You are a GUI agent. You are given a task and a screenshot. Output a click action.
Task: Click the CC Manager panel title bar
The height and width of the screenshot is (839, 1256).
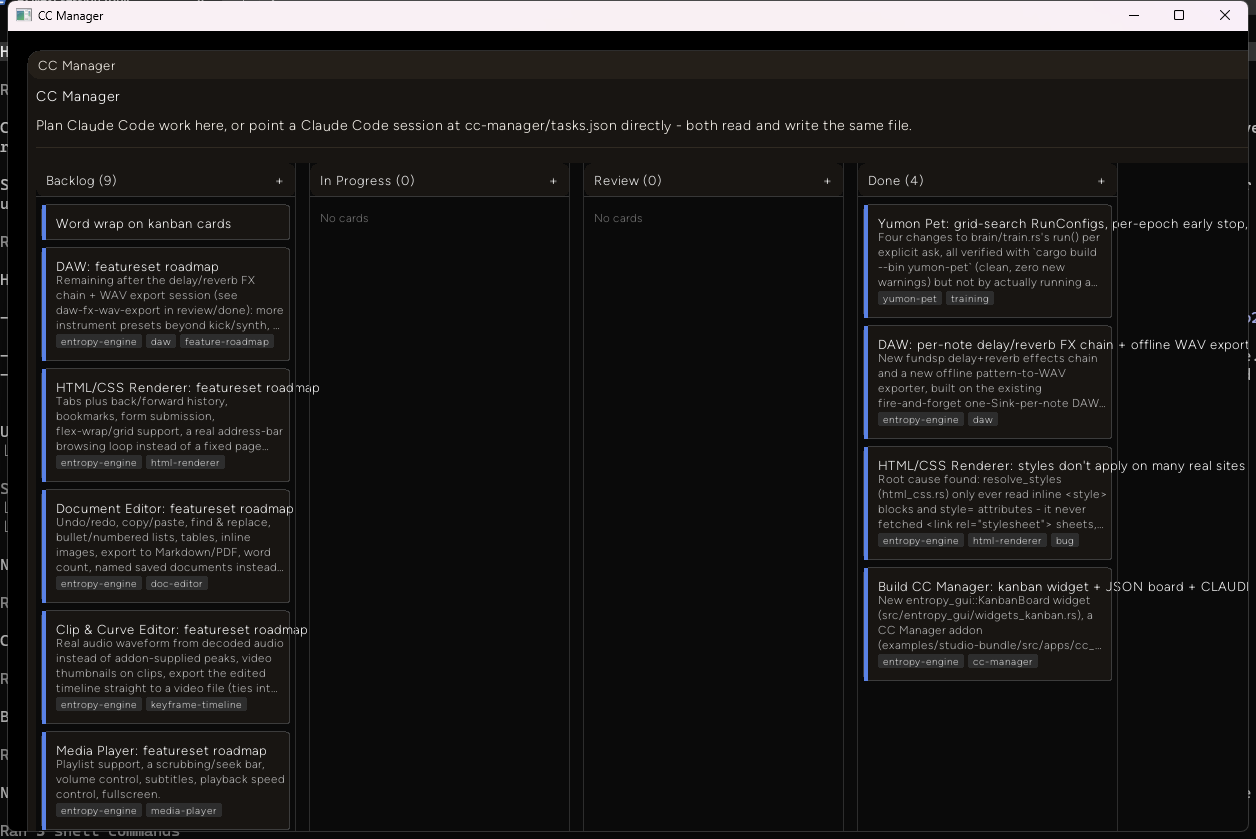tap(640, 66)
